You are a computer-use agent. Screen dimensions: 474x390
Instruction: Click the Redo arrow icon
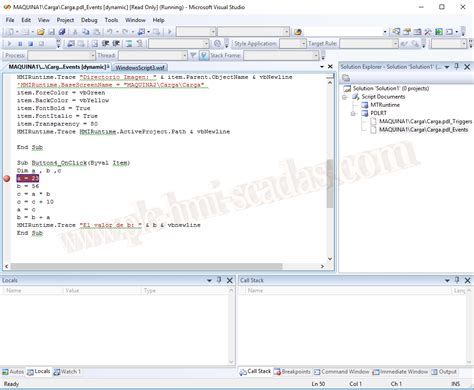tap(125, 32)
